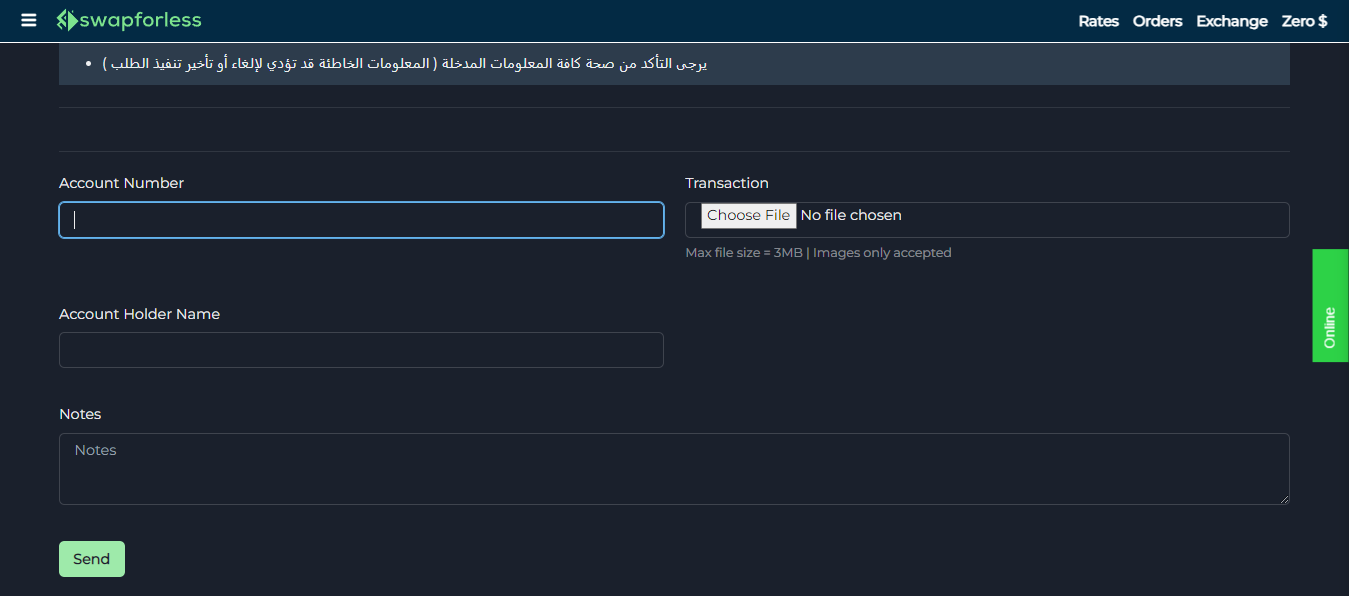Navigate to the Exchange section

(1231, 20)
